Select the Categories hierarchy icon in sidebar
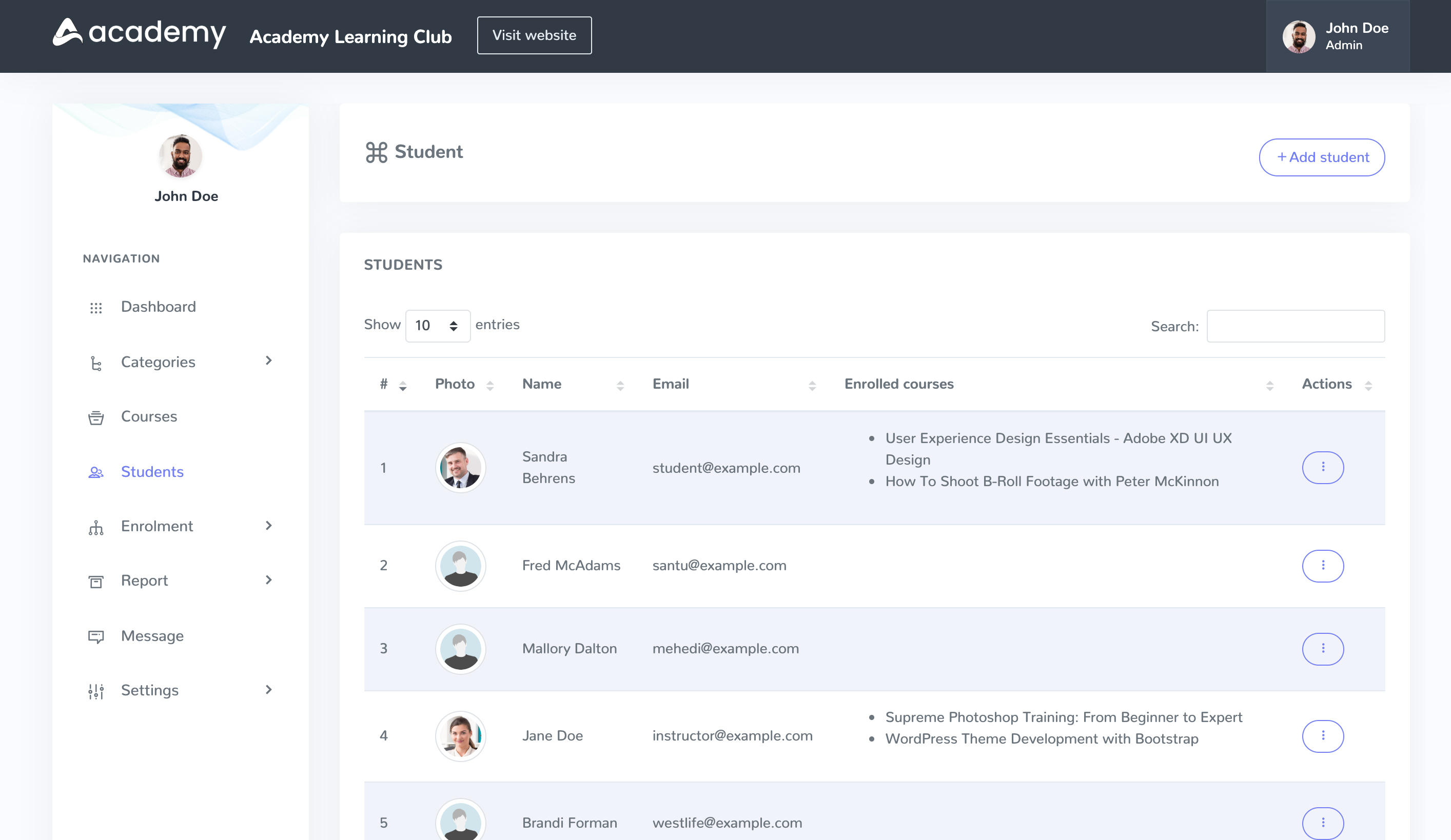Screen dimensions: 1451x840 click(x=96, y=362)
